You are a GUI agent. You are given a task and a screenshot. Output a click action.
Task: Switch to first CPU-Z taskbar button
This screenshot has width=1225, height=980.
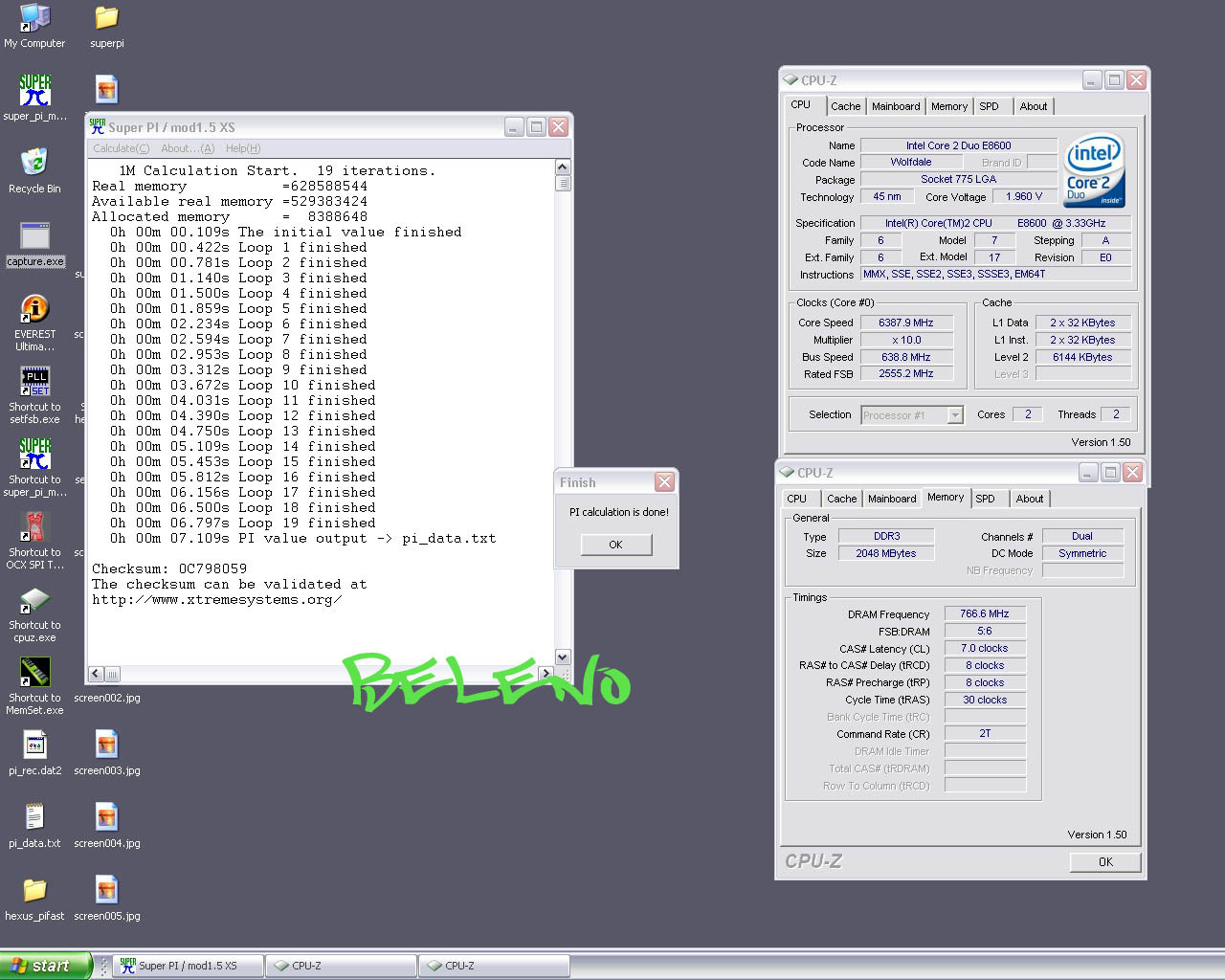click(x=341, y=966)
